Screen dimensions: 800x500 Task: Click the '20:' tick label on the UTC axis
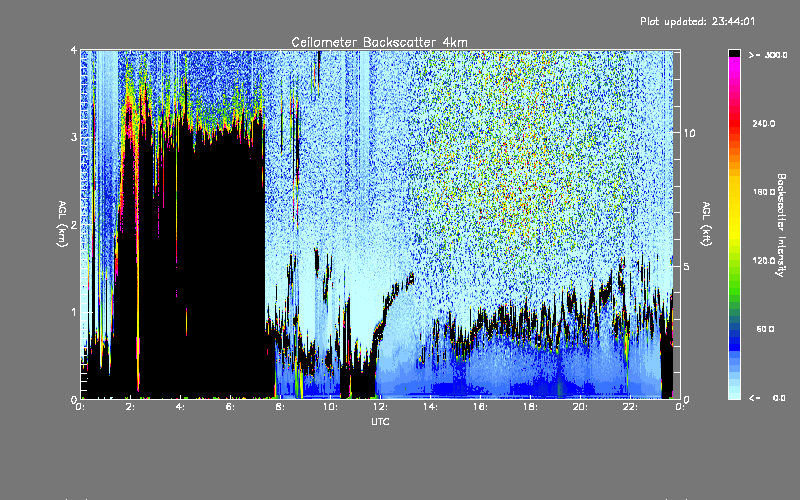pos(580,407)
